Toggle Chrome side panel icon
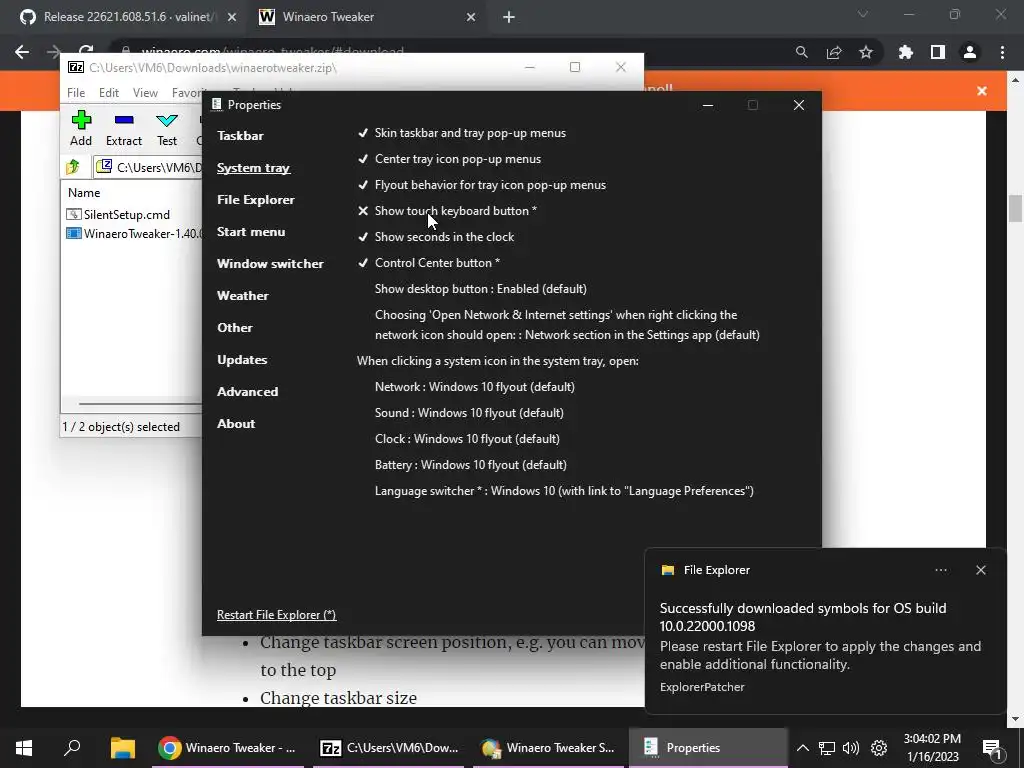Screen dimensions: 1024x768 (x=938, y=52)
